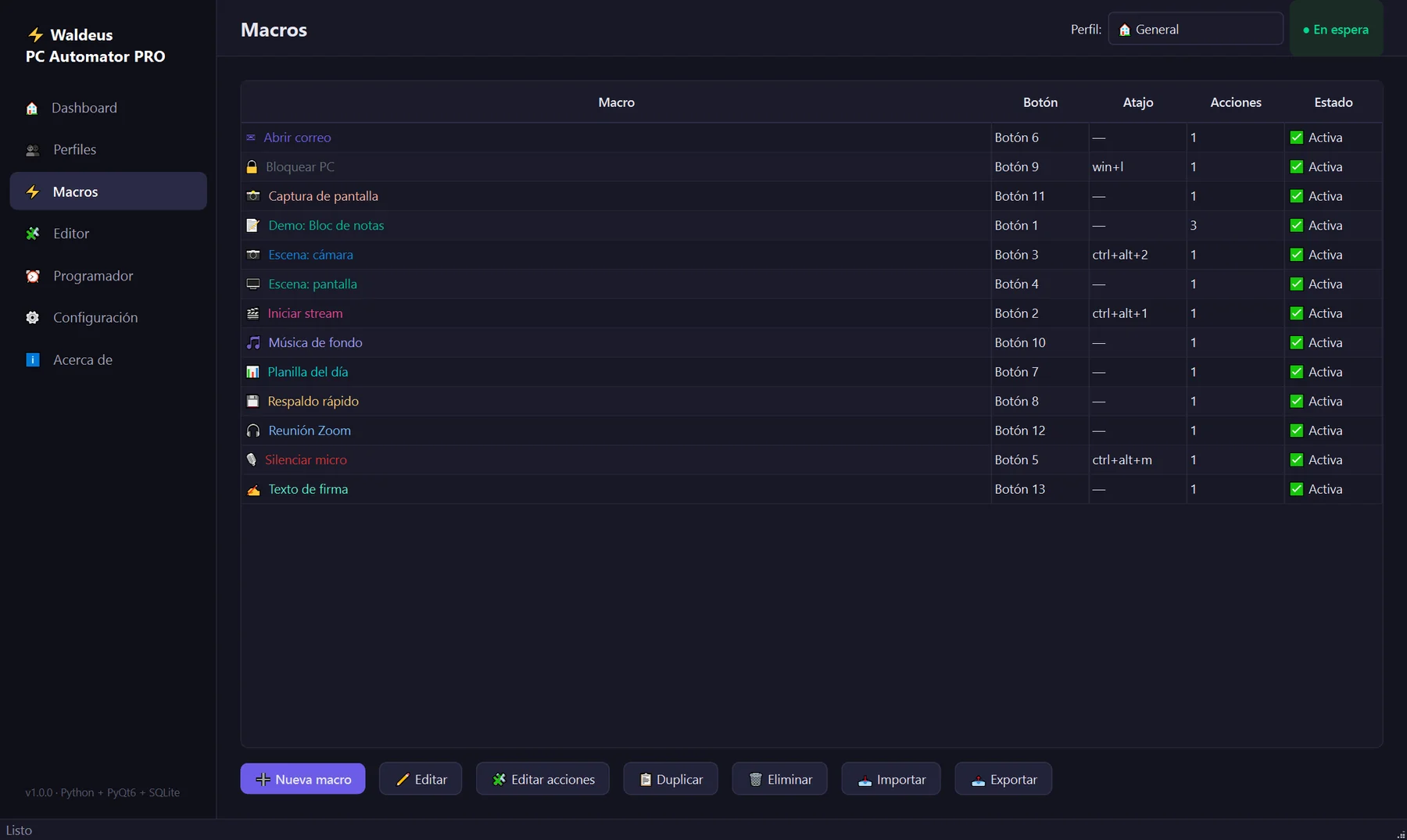The image size is (1407, 840).
Task: Switch to the Editor section
Action: point(108,234)
